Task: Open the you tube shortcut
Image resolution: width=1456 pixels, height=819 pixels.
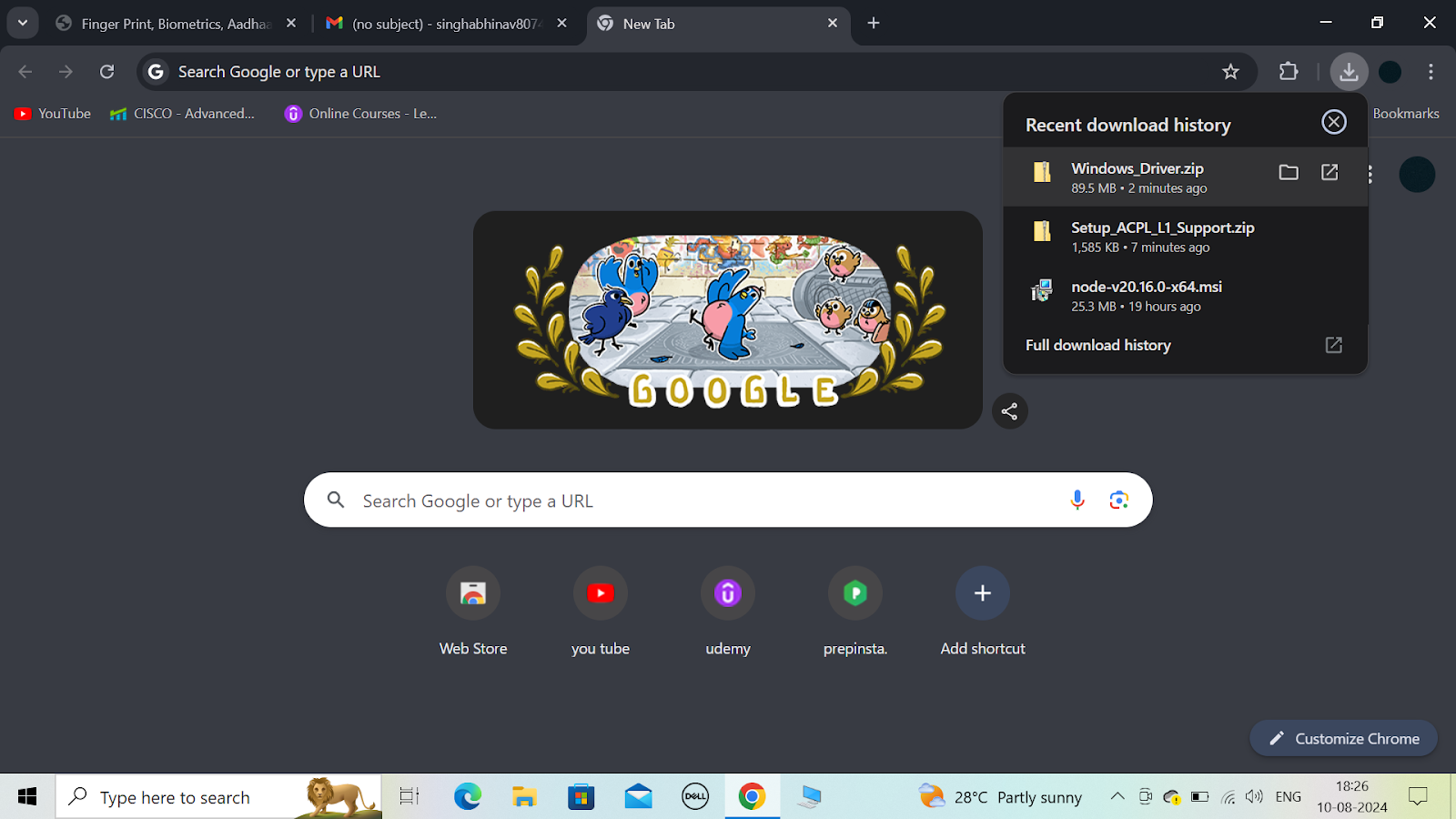Action: pos(601,612)
